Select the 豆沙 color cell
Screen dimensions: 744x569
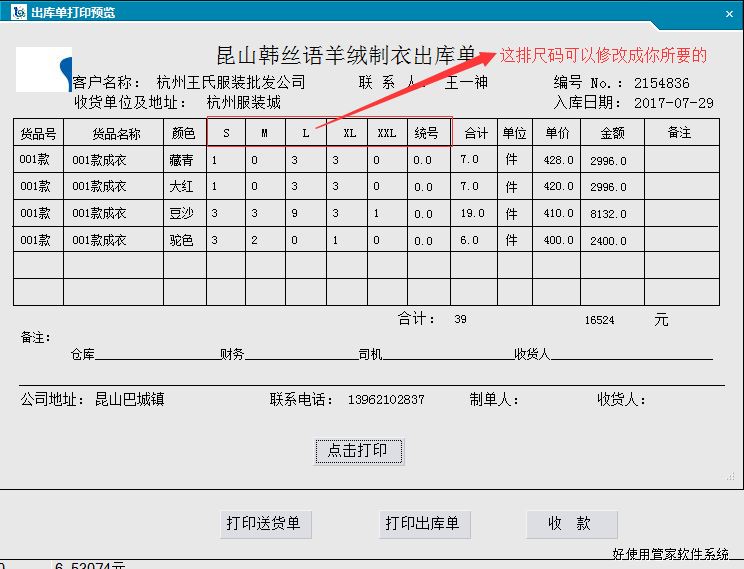[181, 213]
